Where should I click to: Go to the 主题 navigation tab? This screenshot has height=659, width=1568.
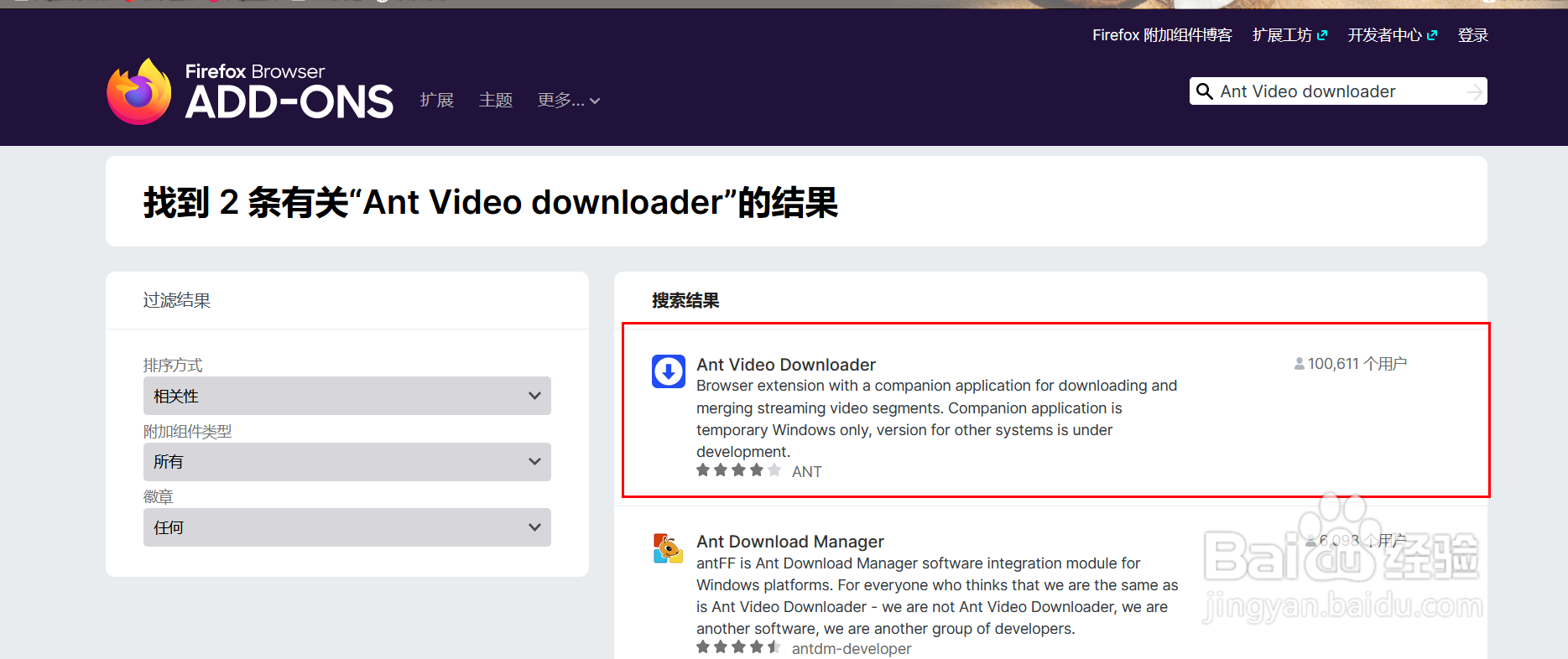(496, 101)
